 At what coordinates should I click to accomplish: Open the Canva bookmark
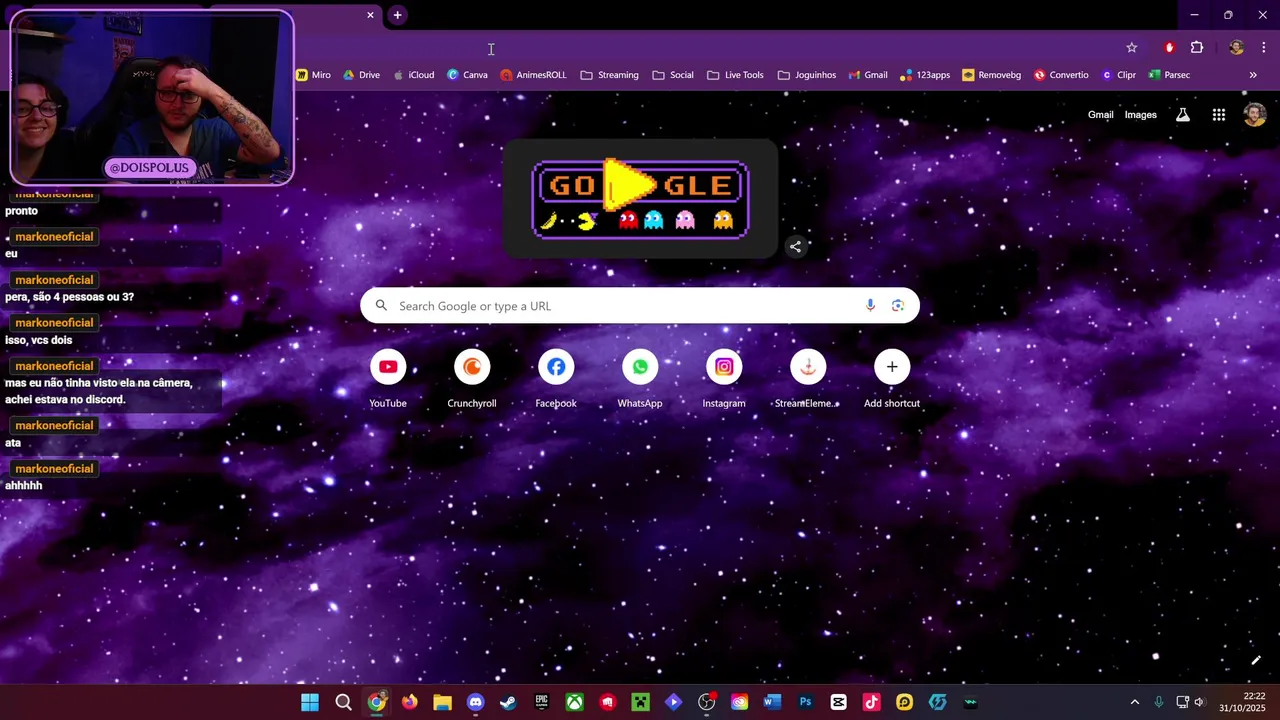(x=467, y=75)
